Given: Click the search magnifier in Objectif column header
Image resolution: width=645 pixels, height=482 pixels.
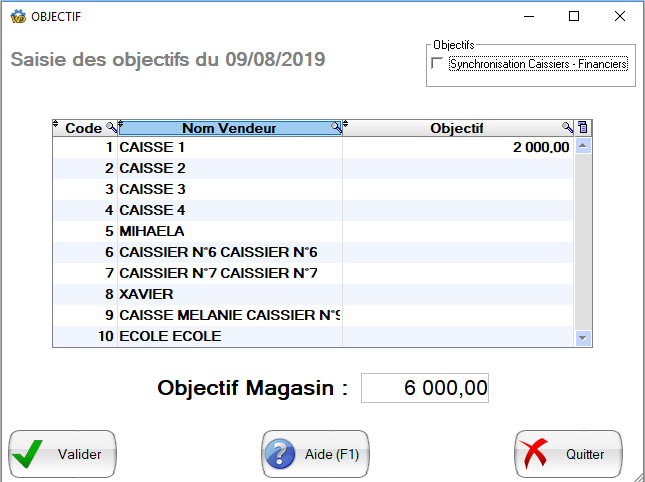Looking at the screenshot, I should point(568,128).
